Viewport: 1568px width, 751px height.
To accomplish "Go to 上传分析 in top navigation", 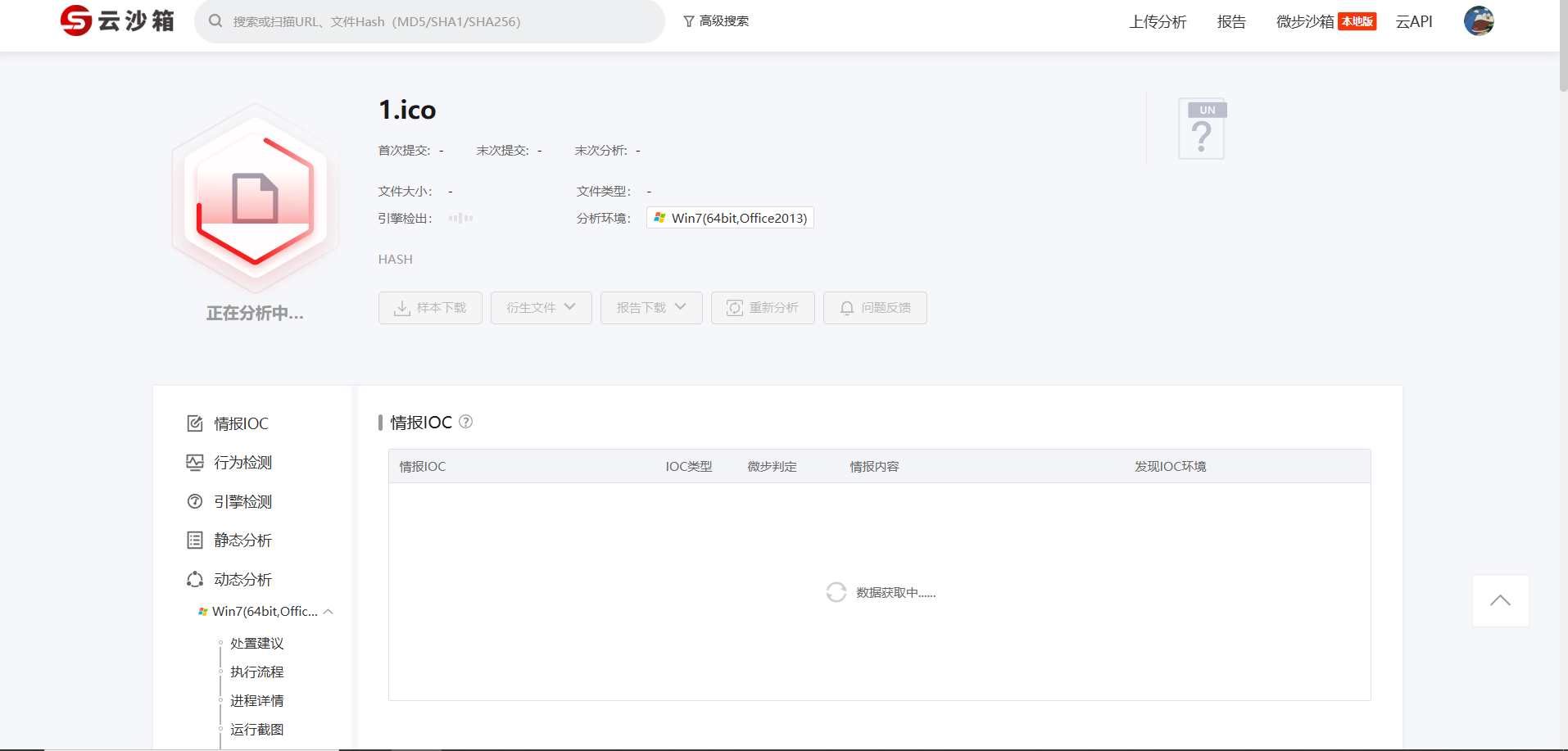I will coord(1157,22).
